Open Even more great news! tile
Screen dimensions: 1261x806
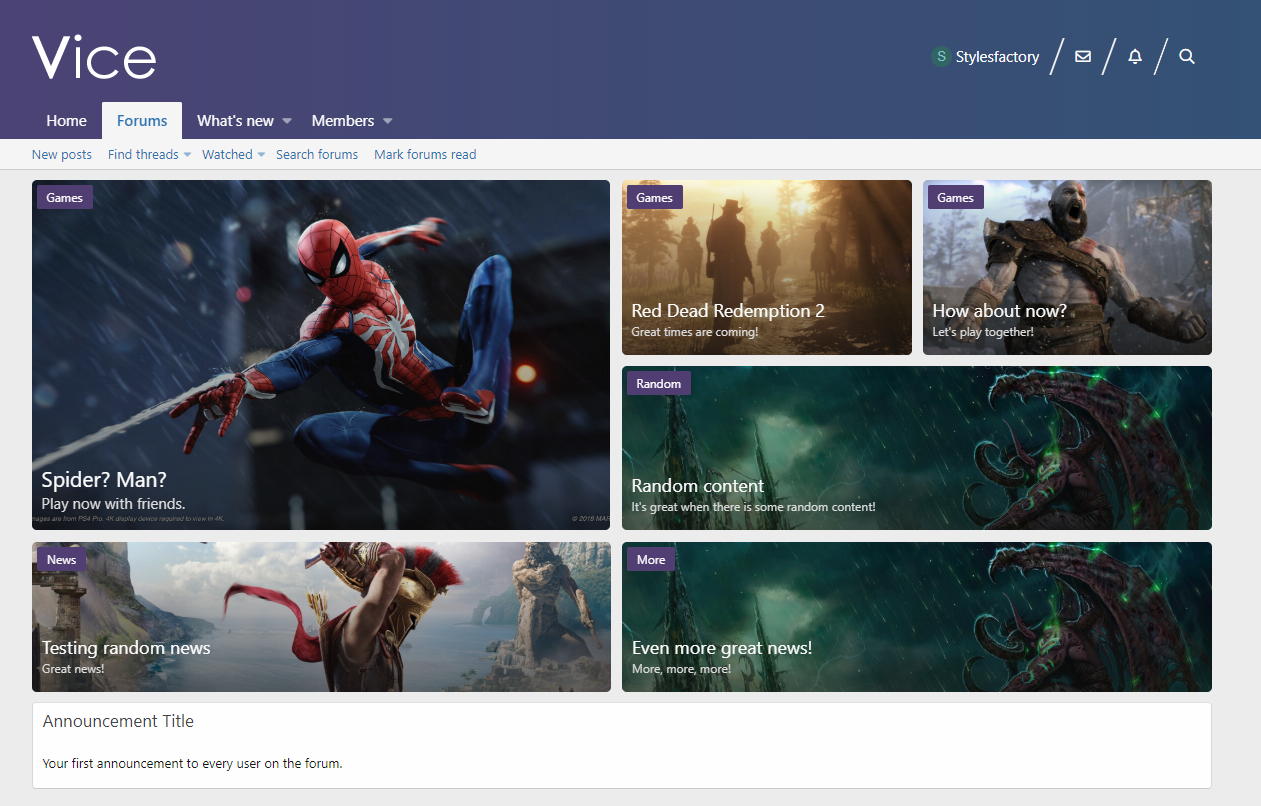pos(916,617)
